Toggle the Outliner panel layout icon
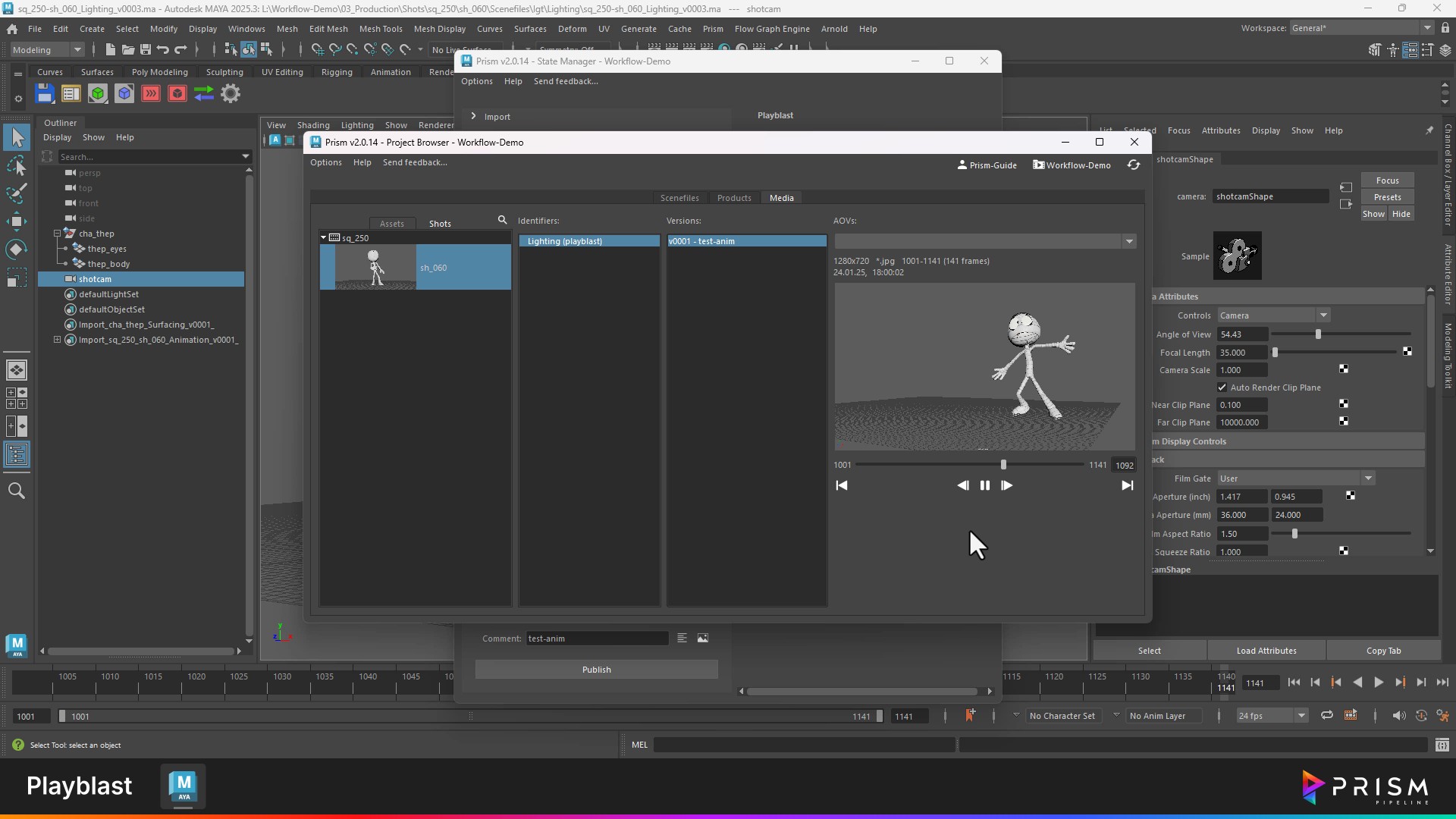 pos(17,455)
